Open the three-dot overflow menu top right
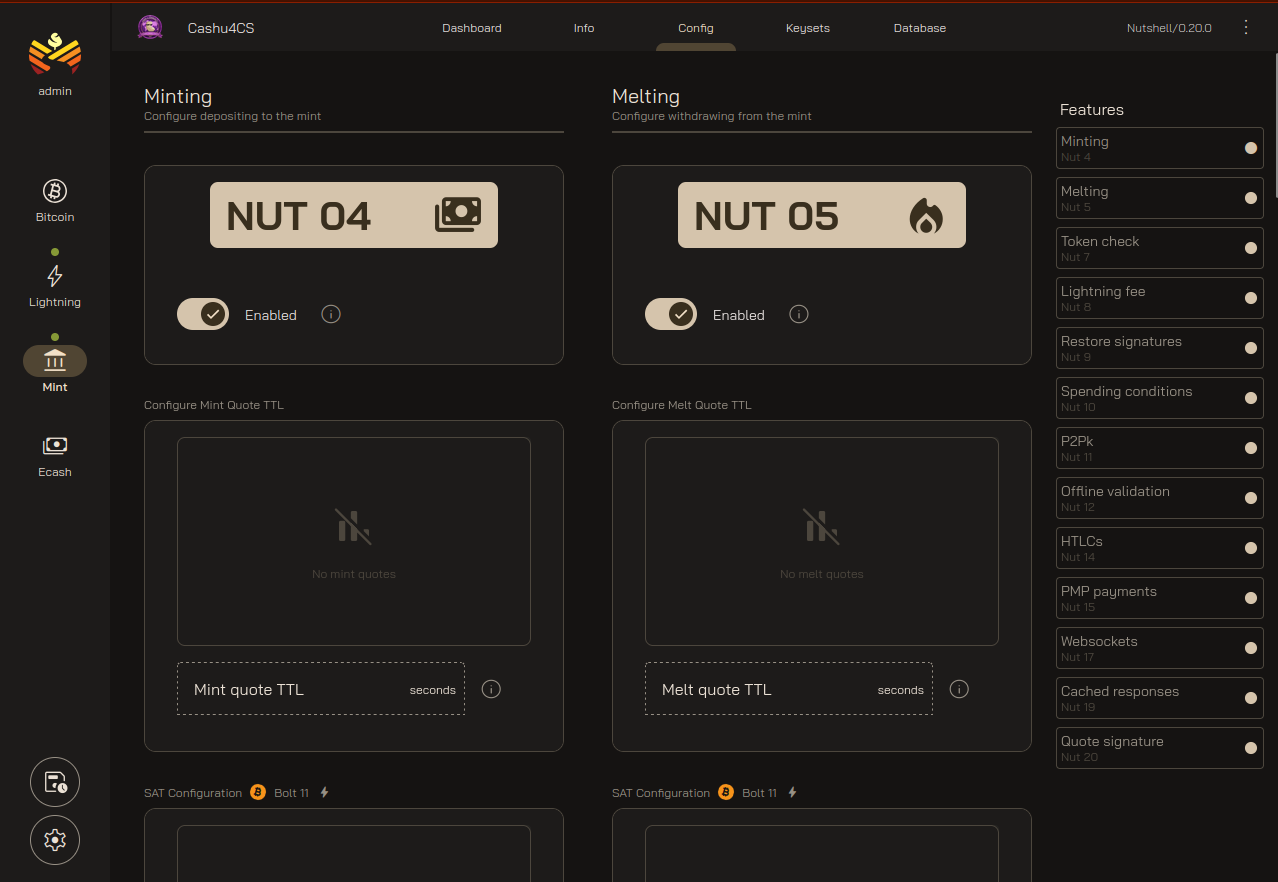 tap(1246, 27)
